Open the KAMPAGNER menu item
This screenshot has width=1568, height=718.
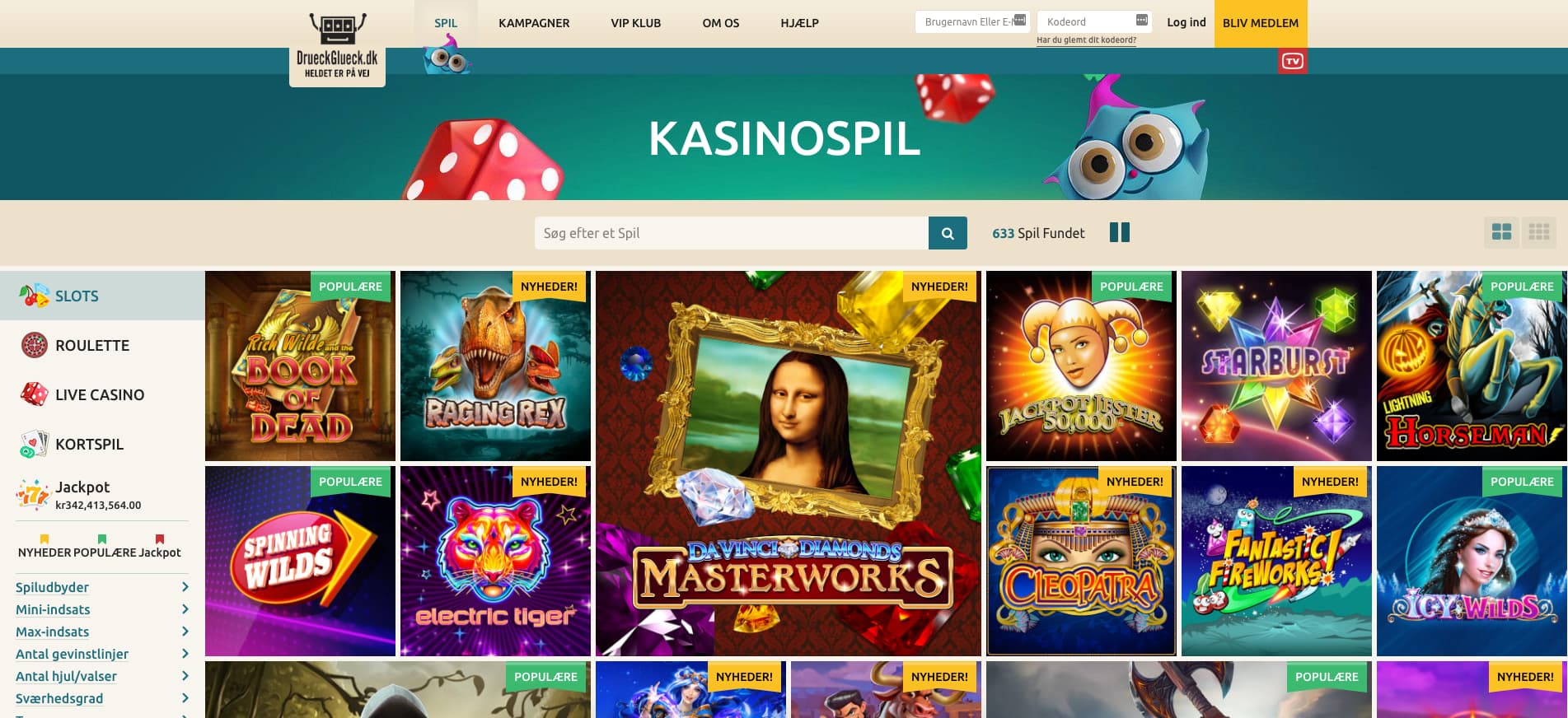point(534,23)
